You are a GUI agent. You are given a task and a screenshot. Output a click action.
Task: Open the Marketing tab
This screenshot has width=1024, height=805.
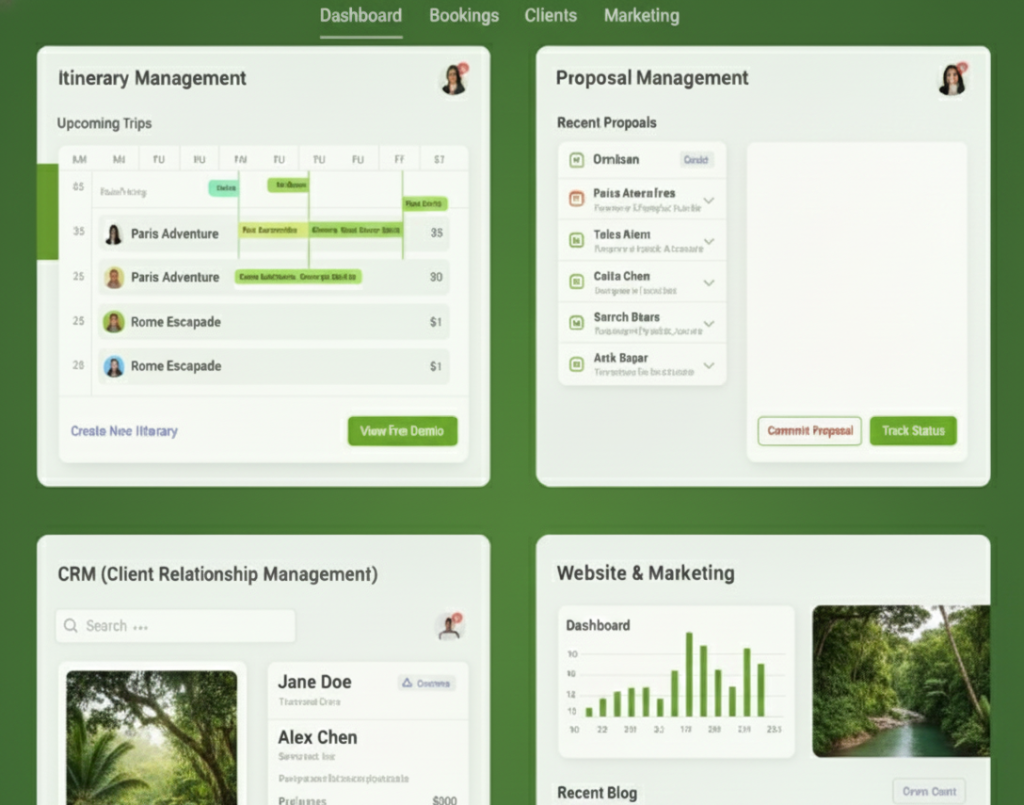point(641,16)
